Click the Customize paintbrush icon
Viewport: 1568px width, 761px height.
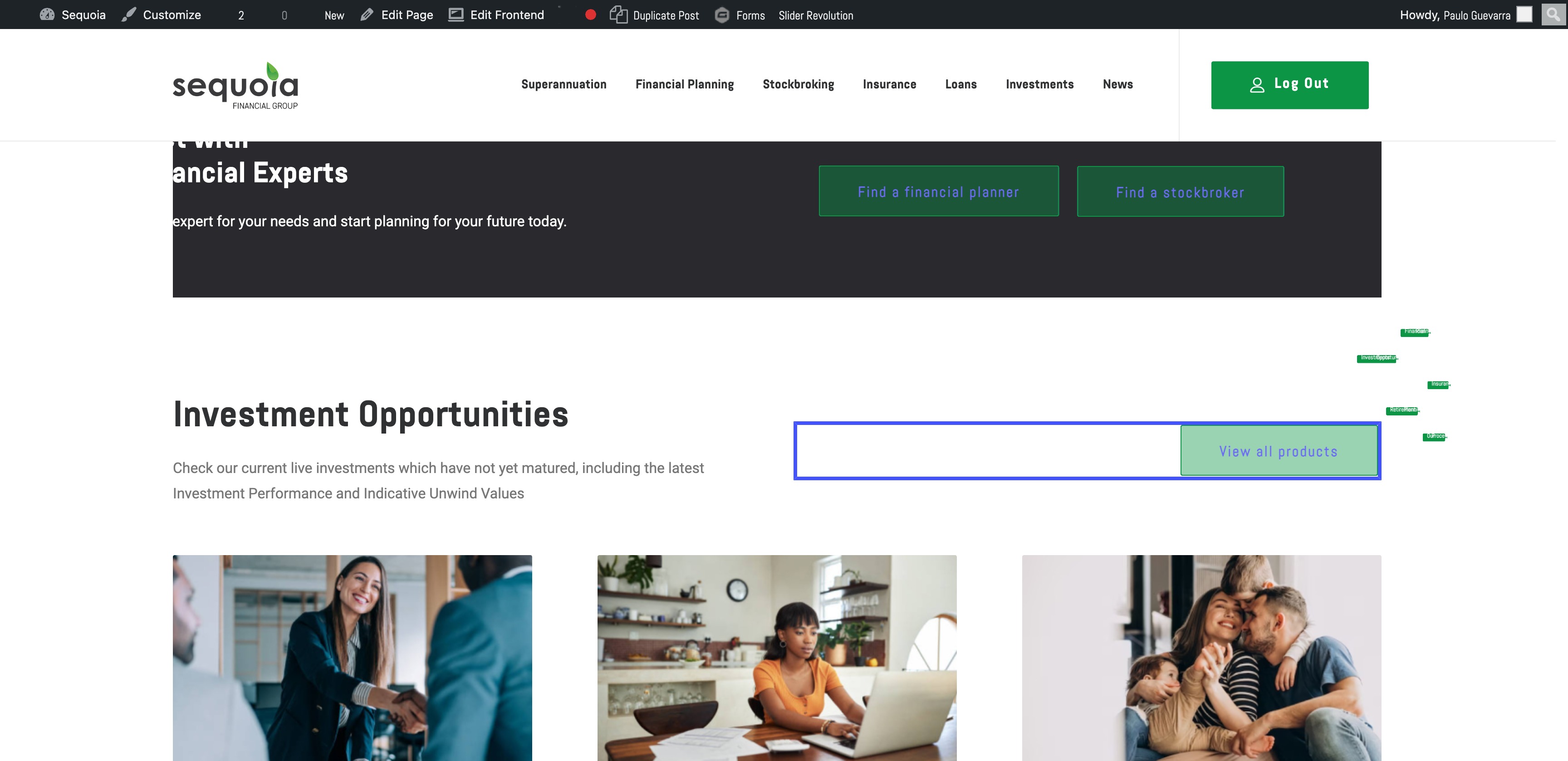point(128,15)
